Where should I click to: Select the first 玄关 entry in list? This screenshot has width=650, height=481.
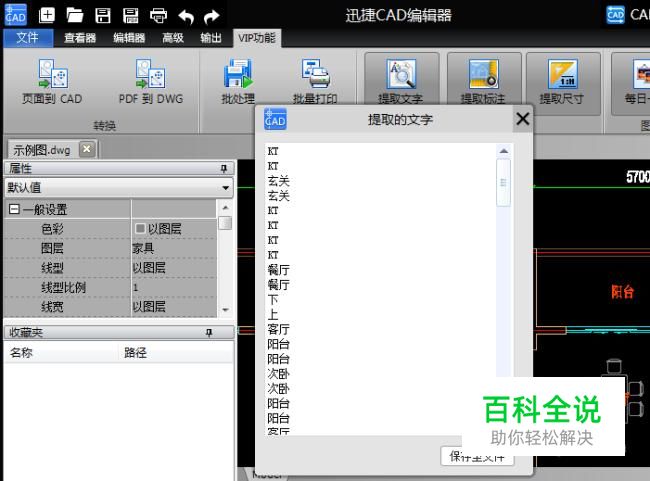click(x=278, y=181)
